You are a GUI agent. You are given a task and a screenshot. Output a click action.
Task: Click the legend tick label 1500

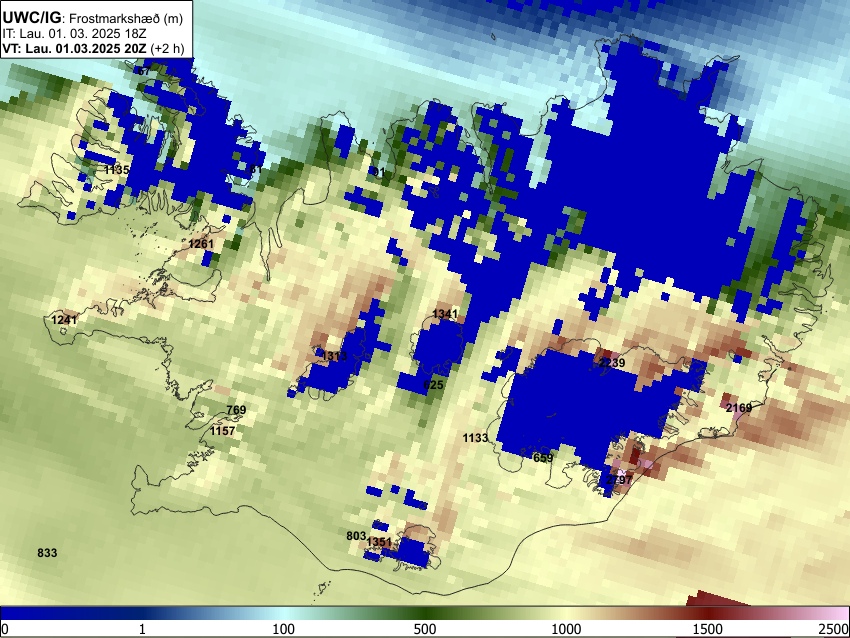pyautogui.click(x=708, y=629)
